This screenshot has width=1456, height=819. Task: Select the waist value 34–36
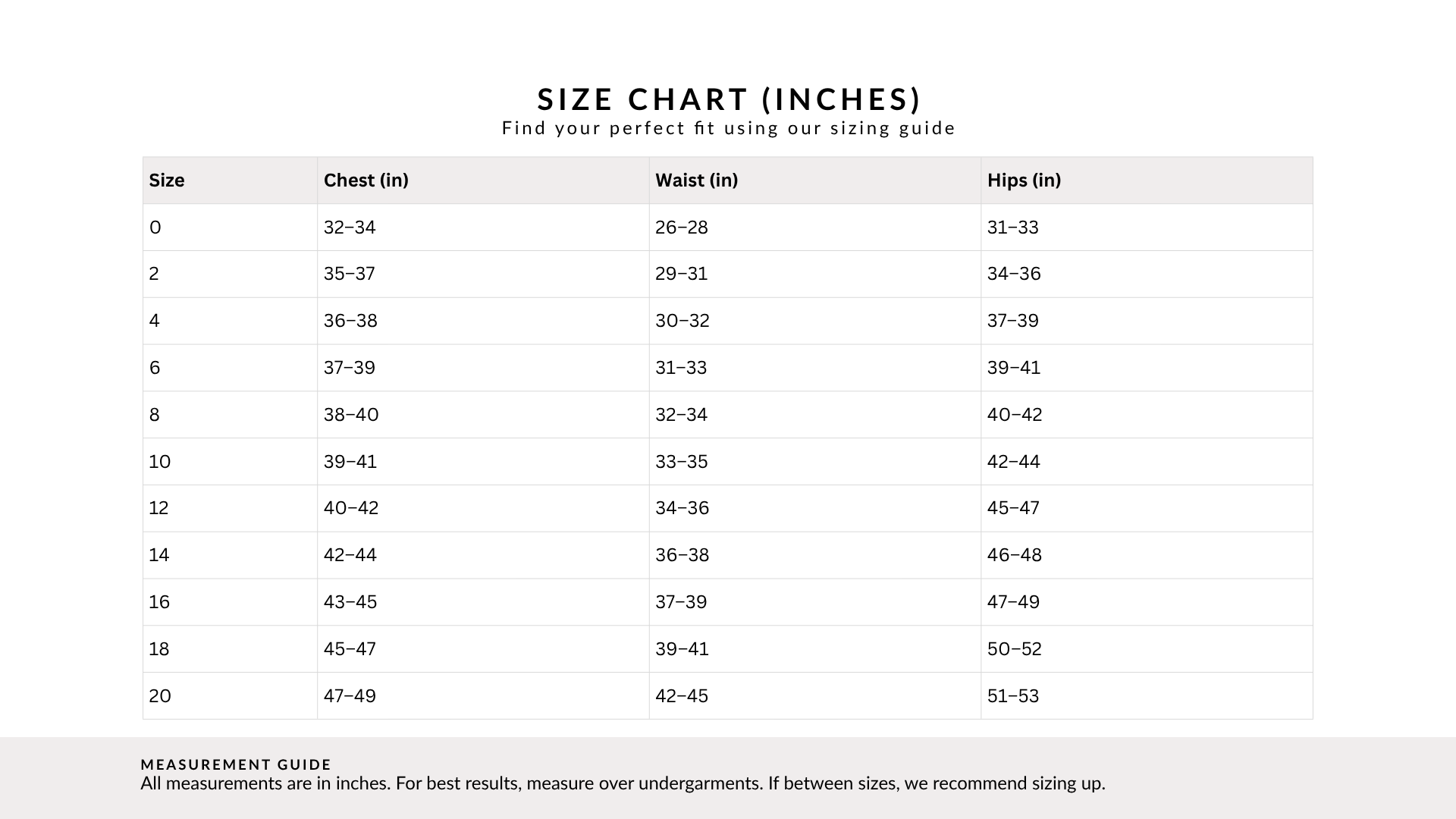[682, 508]
